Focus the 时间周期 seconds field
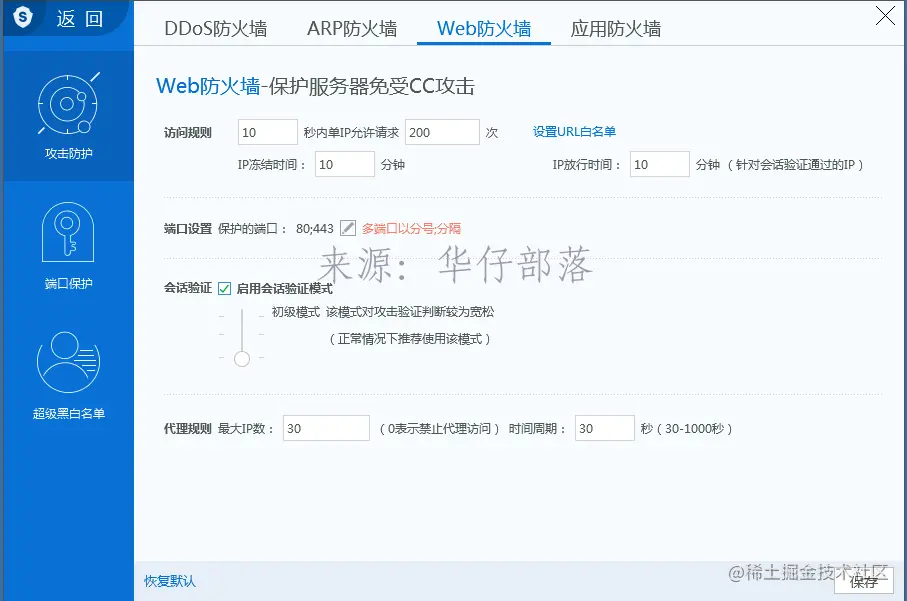Image resolution: width=907 pixels, height=601 pixels. [604, 428]
